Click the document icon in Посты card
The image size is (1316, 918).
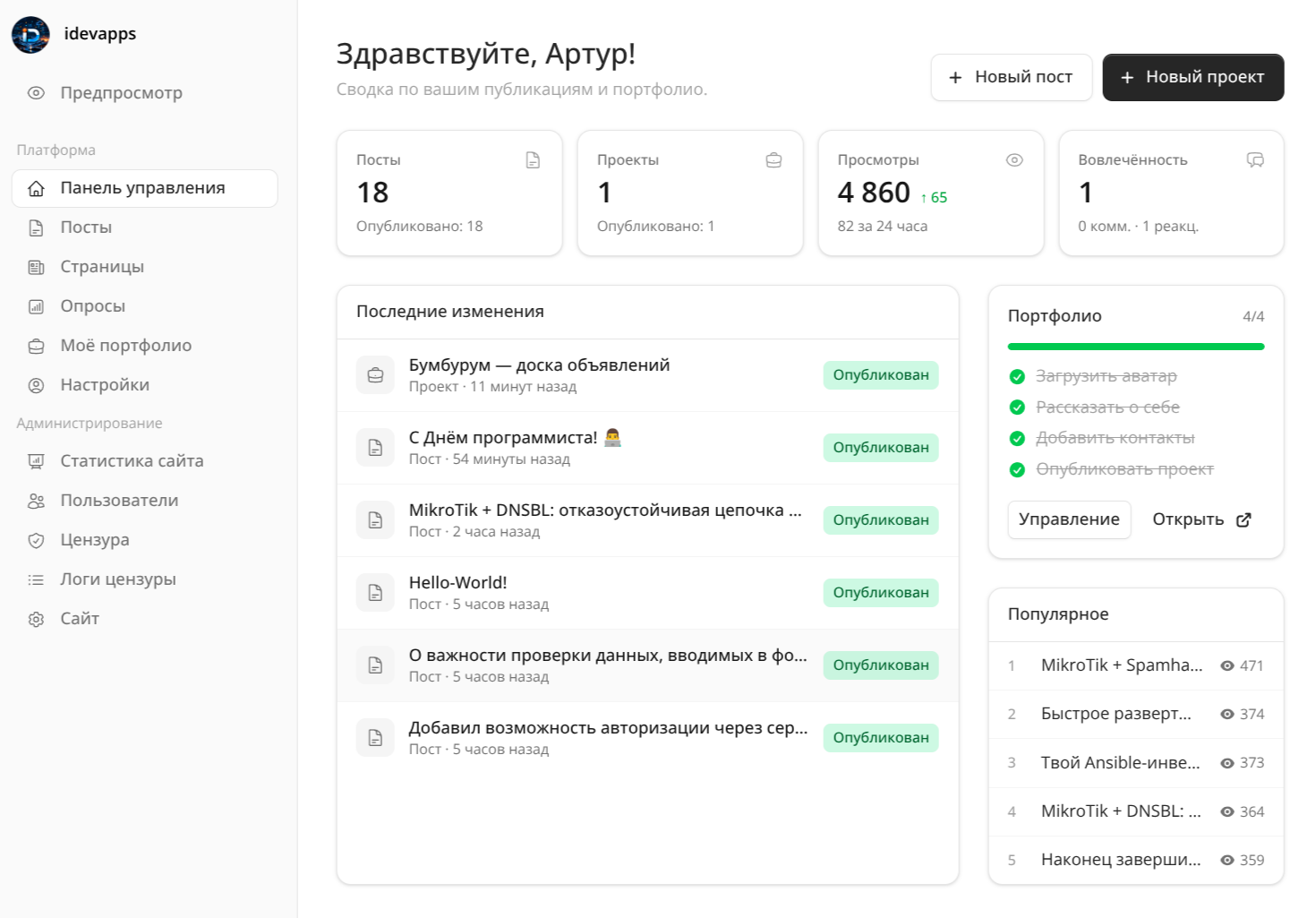[x=533, y=160]
